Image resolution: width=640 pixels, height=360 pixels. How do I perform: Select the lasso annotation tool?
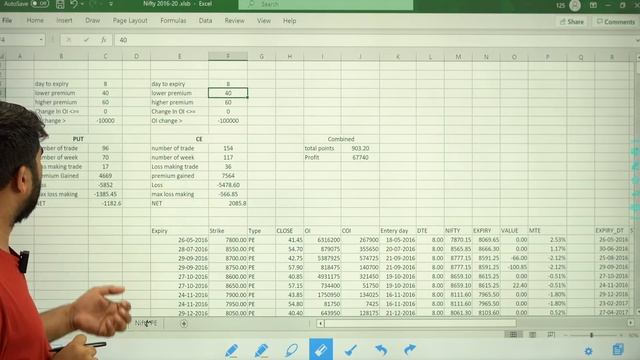point(291,350)
